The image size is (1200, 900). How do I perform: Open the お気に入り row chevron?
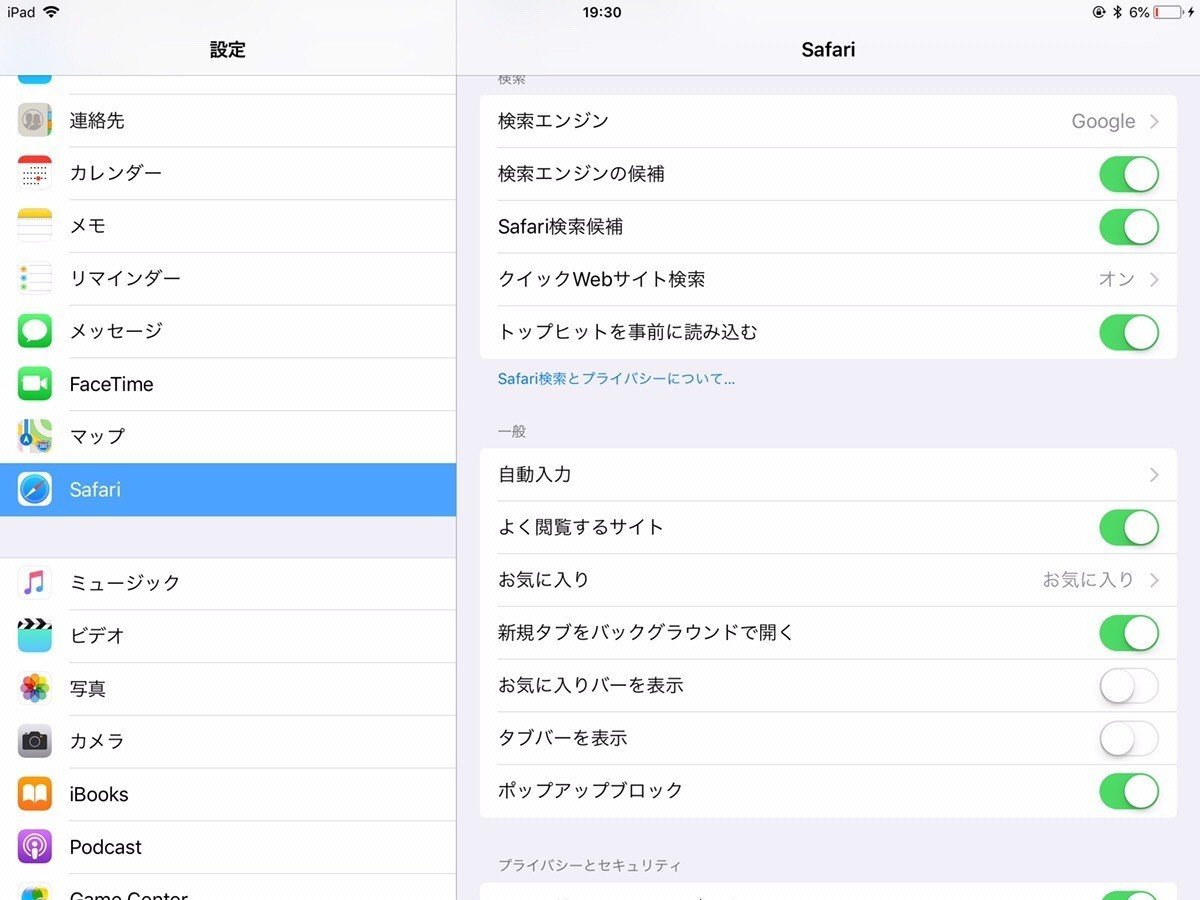pyautogui.click(x=1154, y=580)
